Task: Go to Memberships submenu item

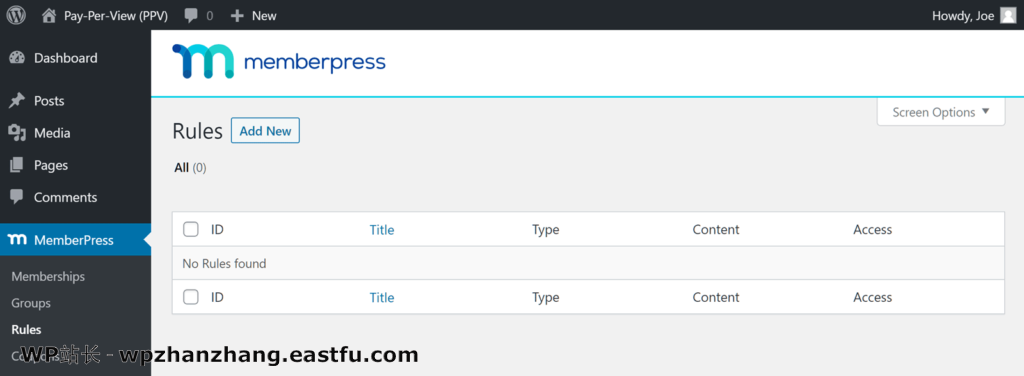Action: point(48,276)
